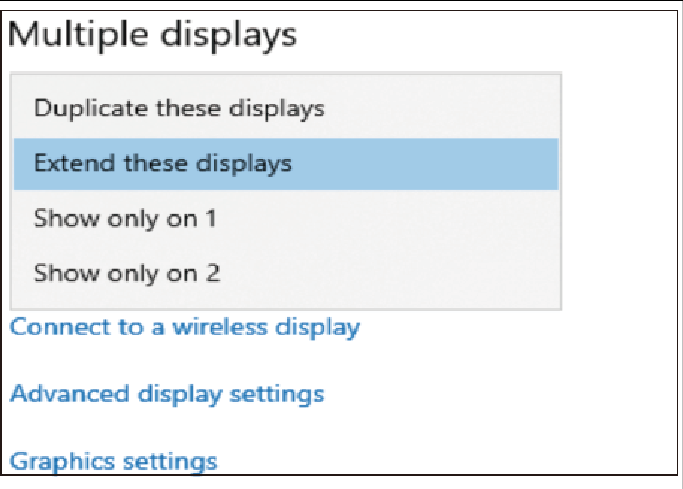Pick Show only on 1
The image size is (683, 489).
tap(125, 218)
